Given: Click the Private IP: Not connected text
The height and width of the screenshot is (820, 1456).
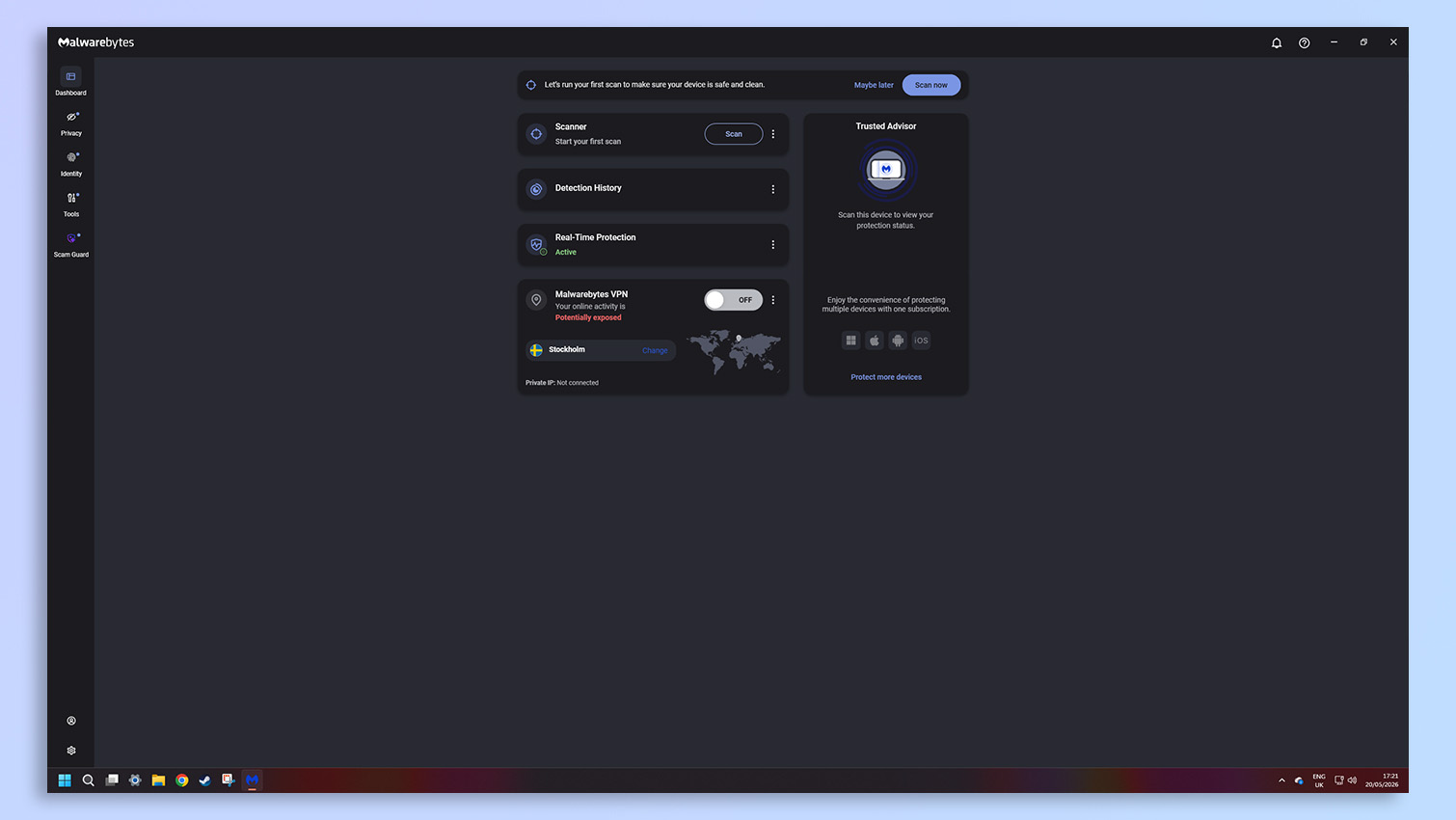Looking at the screenshot, I should point(562,383).
